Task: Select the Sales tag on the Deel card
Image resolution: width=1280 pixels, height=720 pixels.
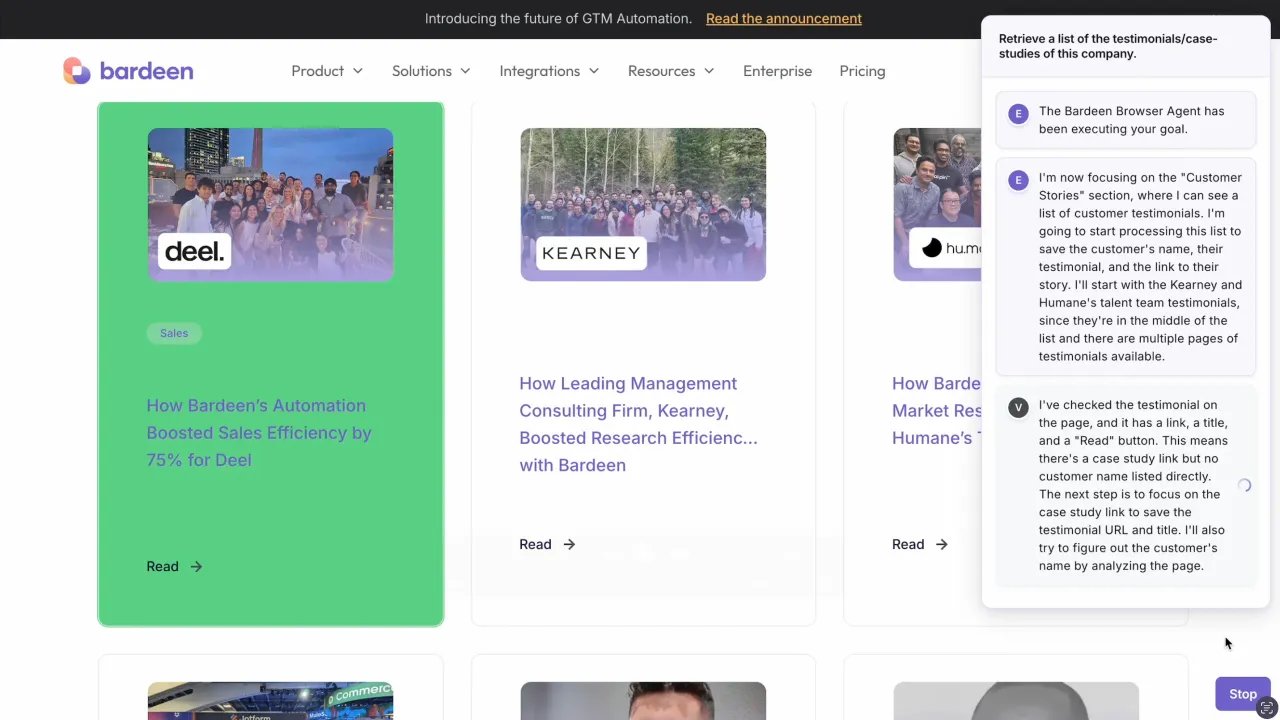Action: point(174,333)
